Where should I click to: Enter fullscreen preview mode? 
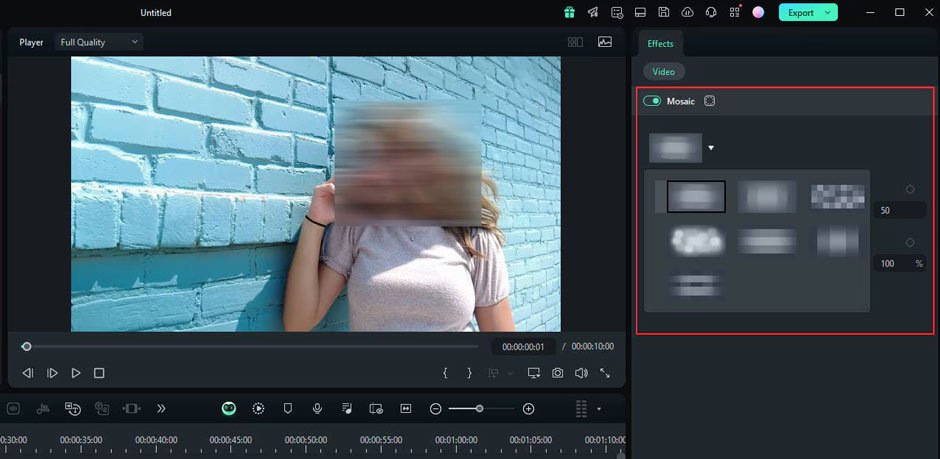[605, 373]
